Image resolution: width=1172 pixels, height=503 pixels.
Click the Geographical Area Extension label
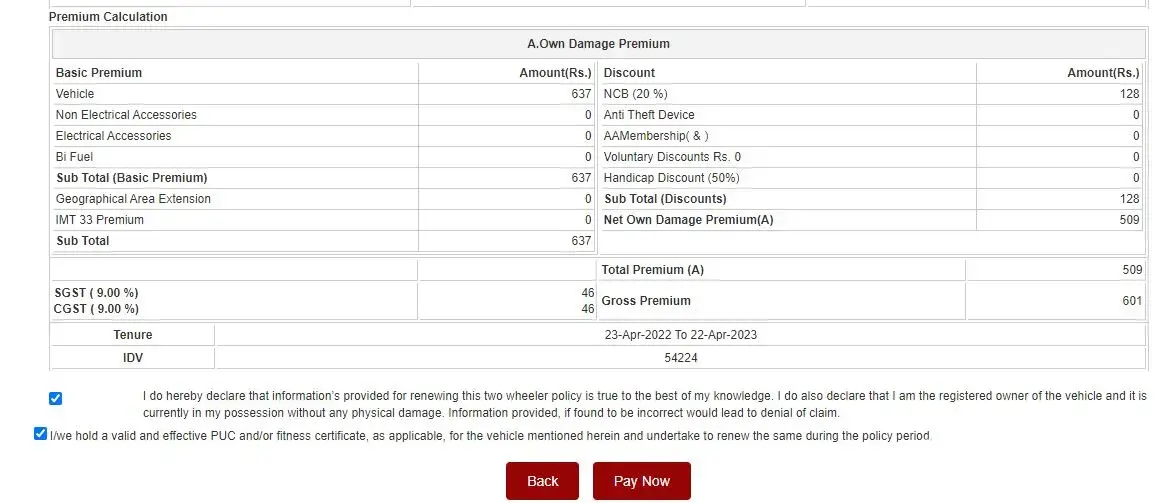click(133, 199)
